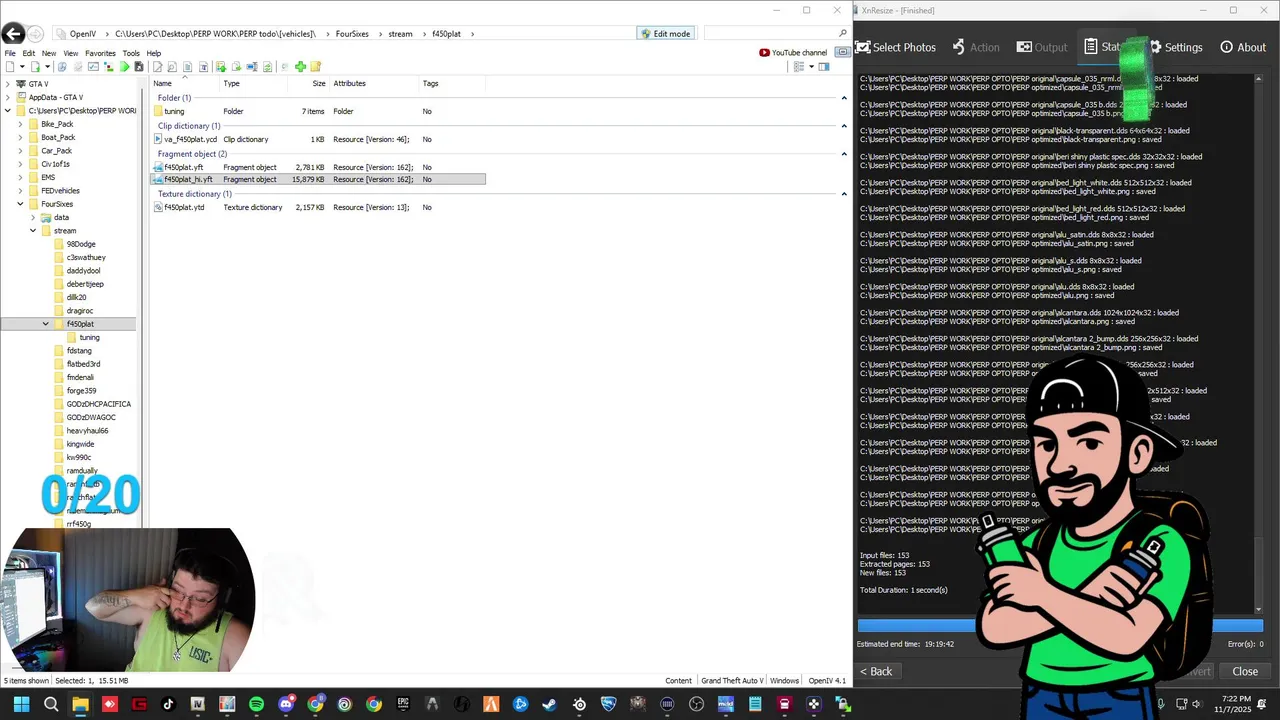
Task: Click the TikTok icon in the taskbar
Action: 168,704
